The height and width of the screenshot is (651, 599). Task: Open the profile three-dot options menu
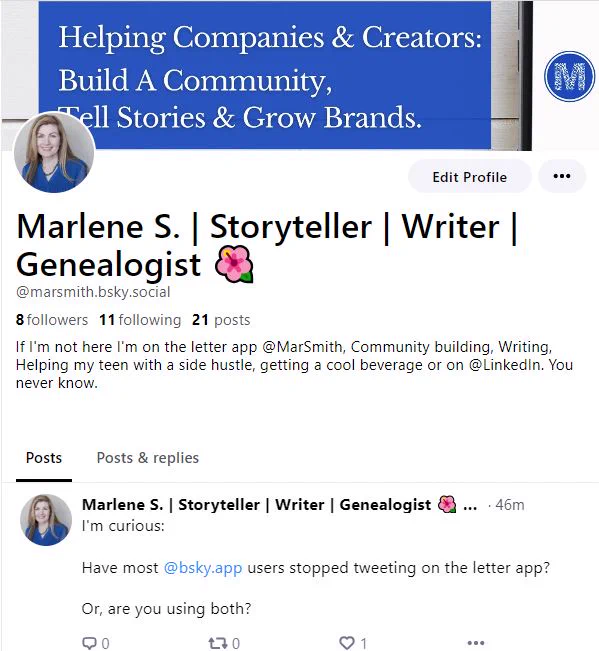(x=562, y=176)
